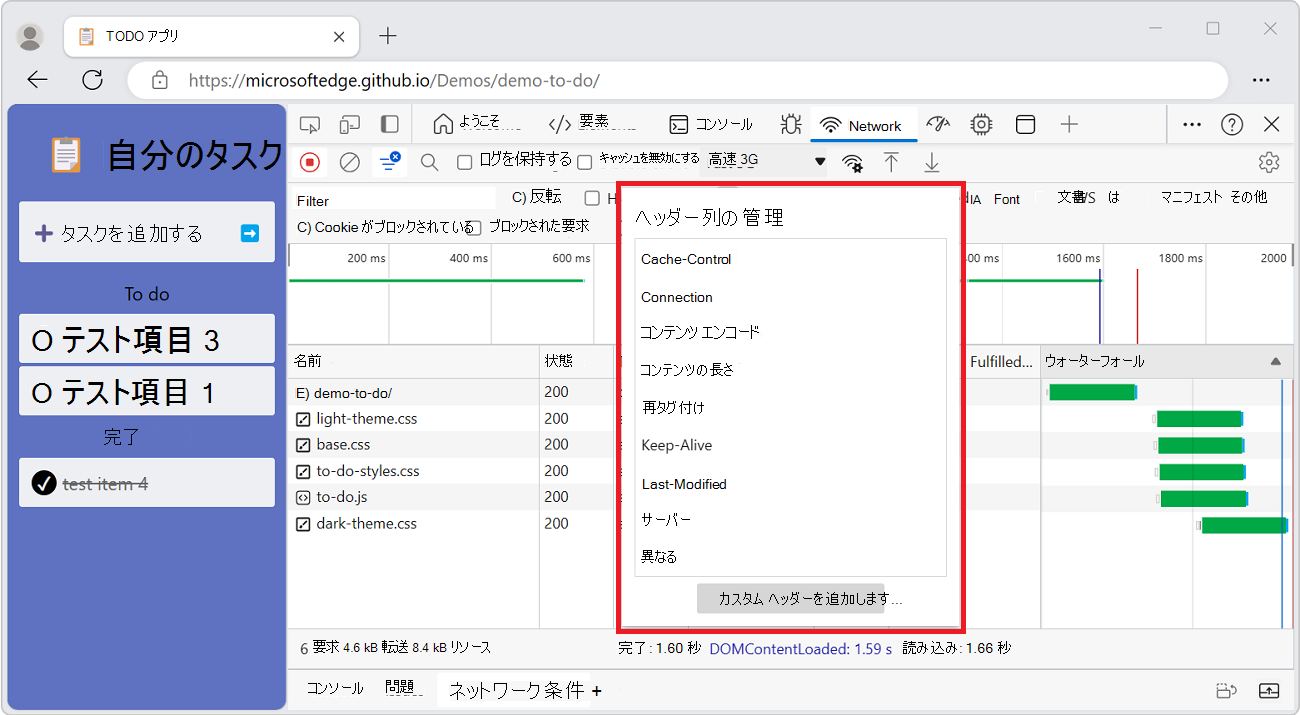Viewport: 1300px width, 715px height.
Task: Check キャッシュを無効にする
Action: point(584,161)
